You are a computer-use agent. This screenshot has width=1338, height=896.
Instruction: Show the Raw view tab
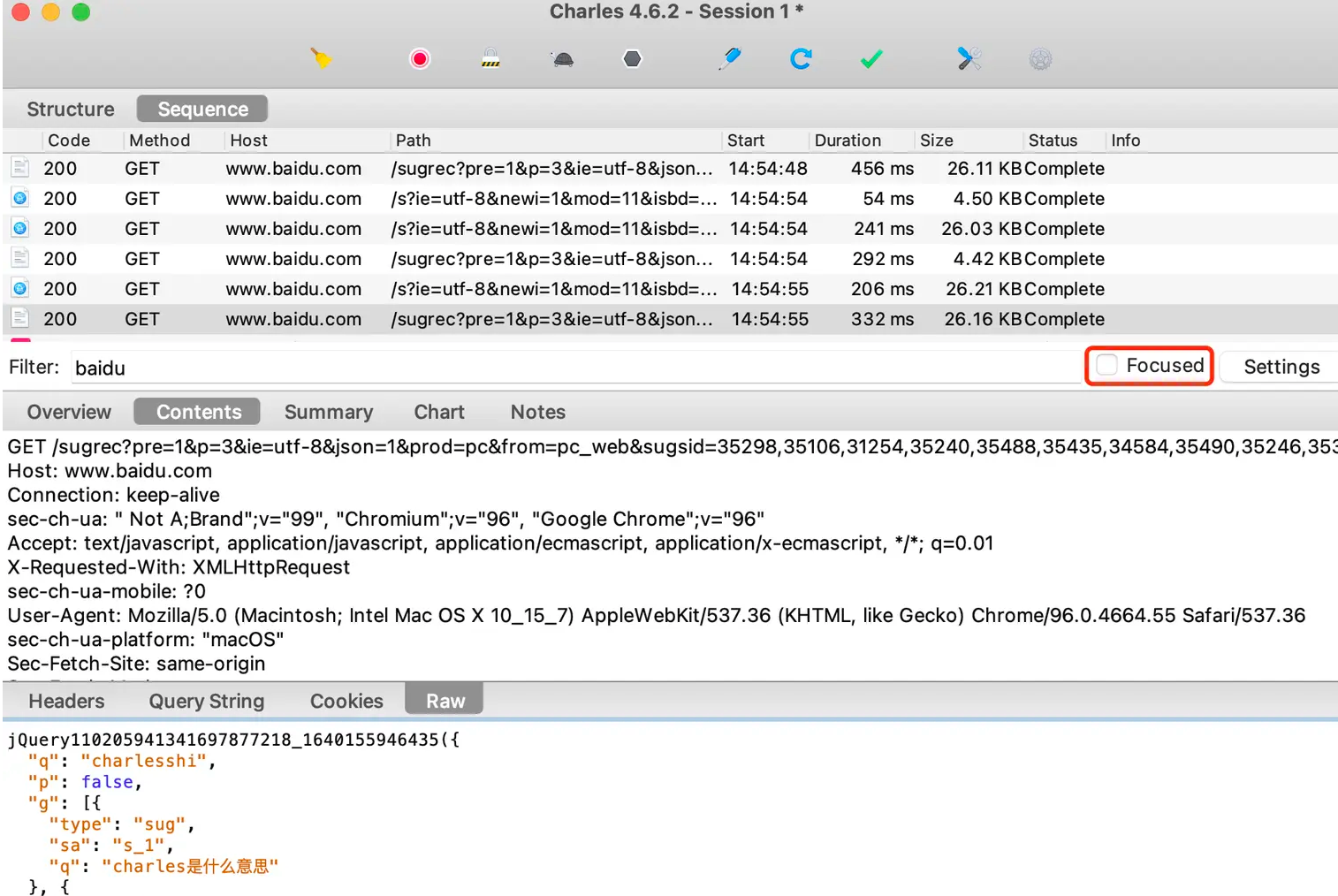(445, 700)
